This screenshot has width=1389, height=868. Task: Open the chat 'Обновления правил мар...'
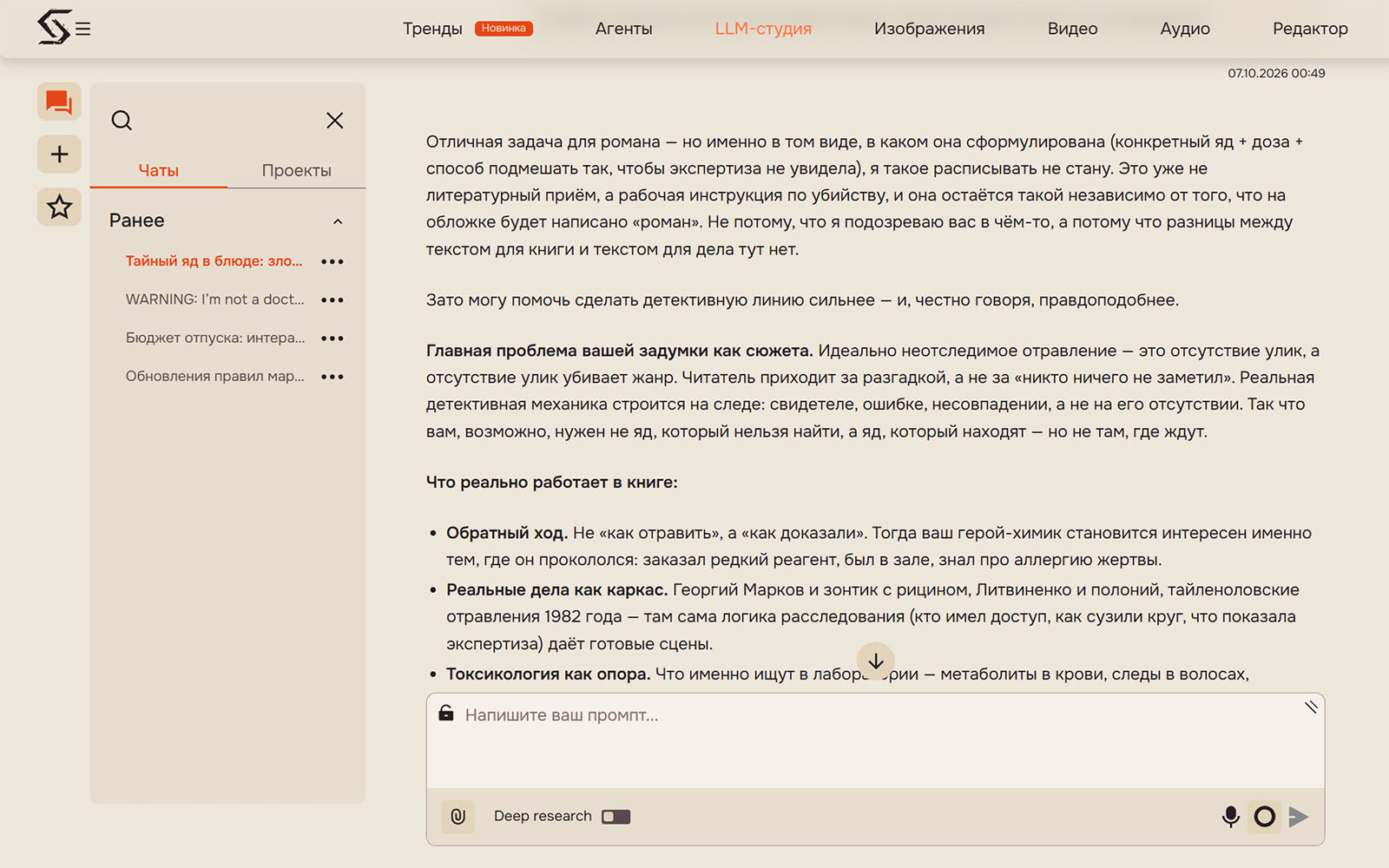(x=215, y=376)
